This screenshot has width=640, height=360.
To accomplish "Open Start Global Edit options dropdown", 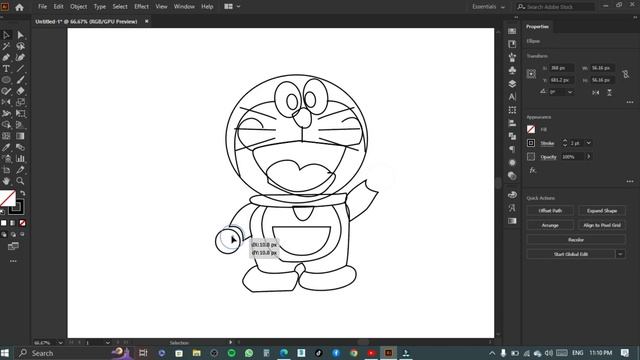I will coord(620,254).
